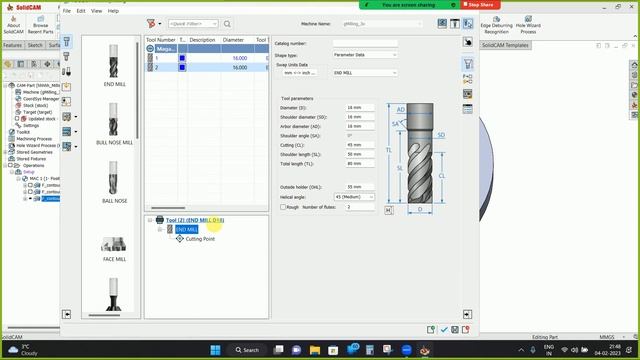Open Windows Start menu
The height and width of the screenshot is (360, 640).
215,350
